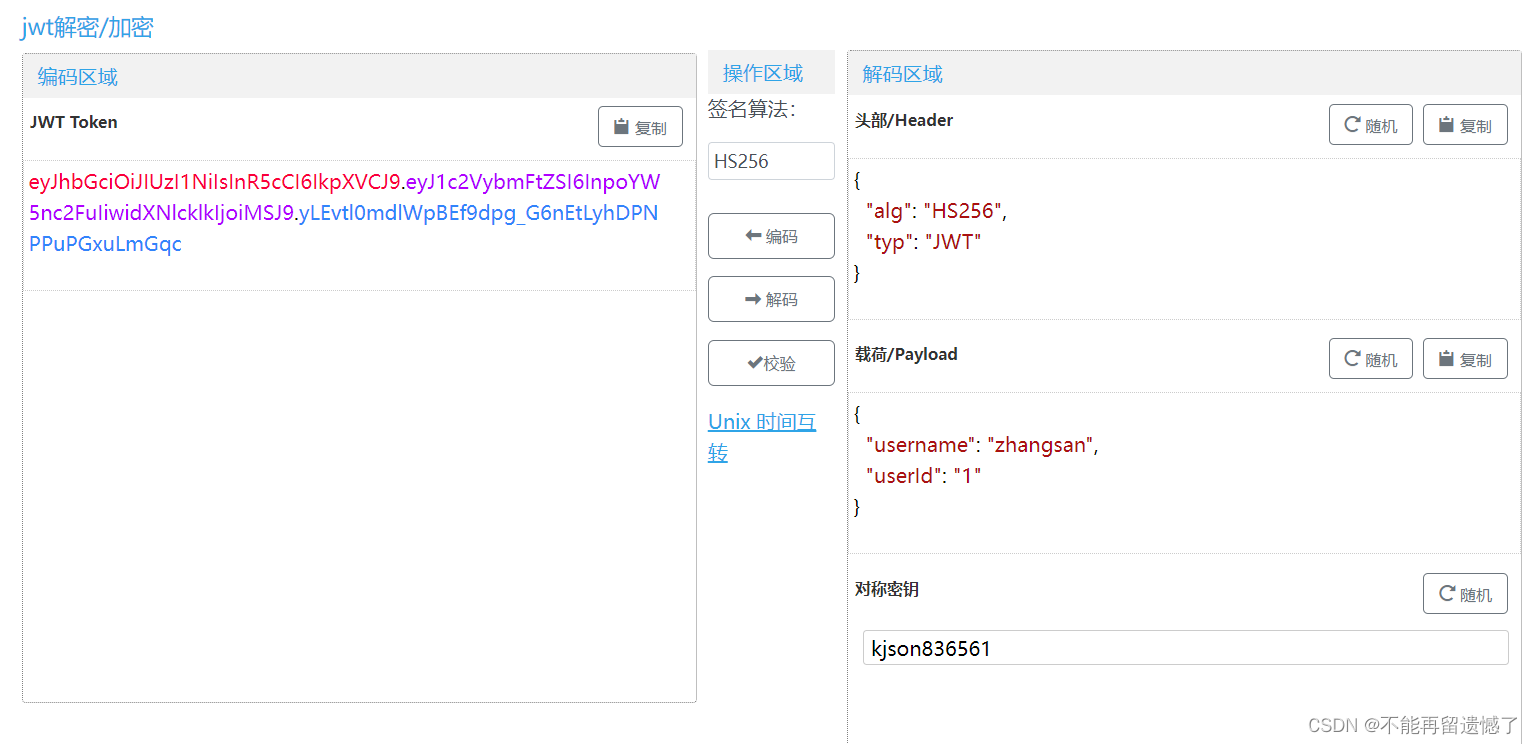Screen dimensions: 1532x744
Task: Click the 操作区域 panel heading
Action: point(763,73)
